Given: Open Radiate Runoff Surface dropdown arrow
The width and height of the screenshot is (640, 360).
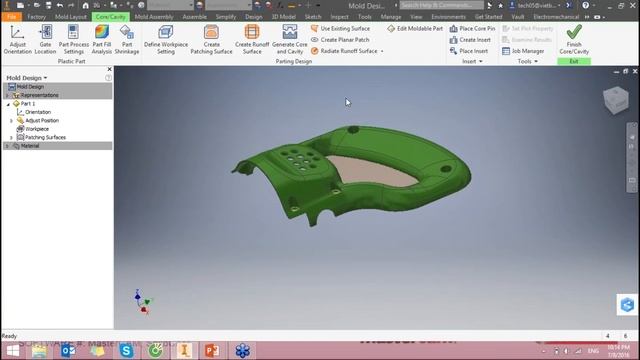Looking at the screenshot, I should tap(382, 51).
